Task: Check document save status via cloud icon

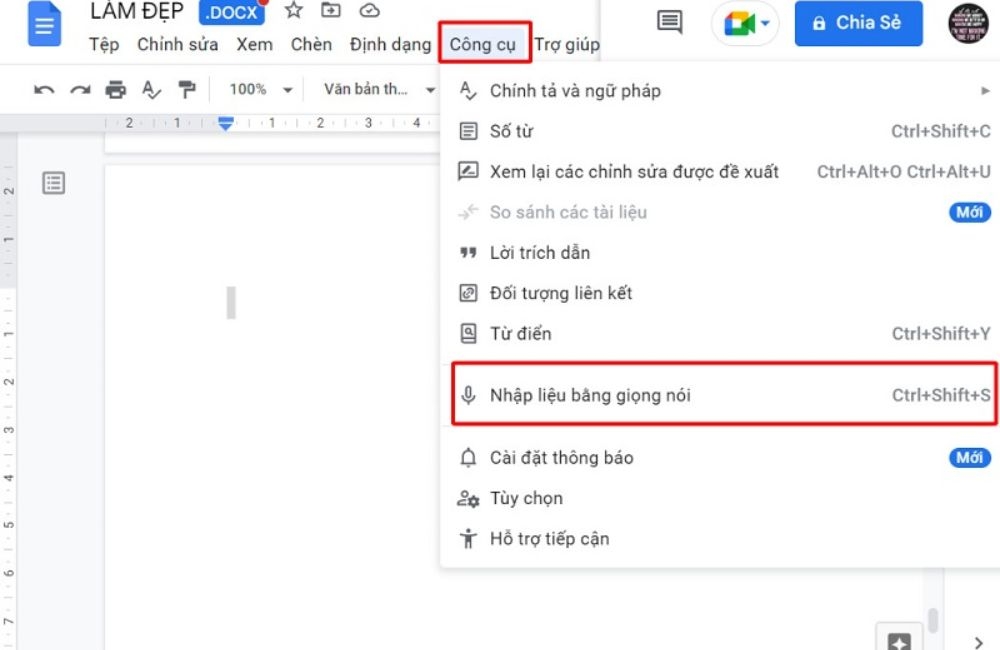Action: [369, 11]
